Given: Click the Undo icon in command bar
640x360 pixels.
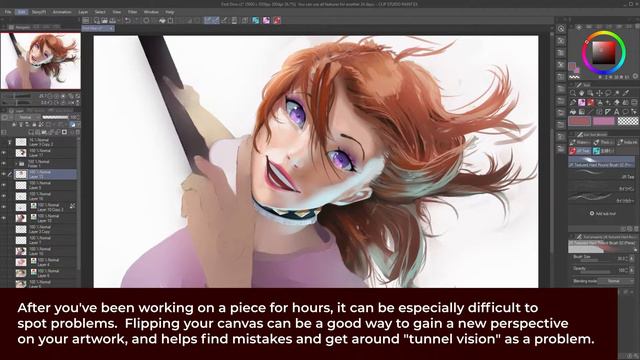Looking at the screenshot, I should tap(128, 20).
